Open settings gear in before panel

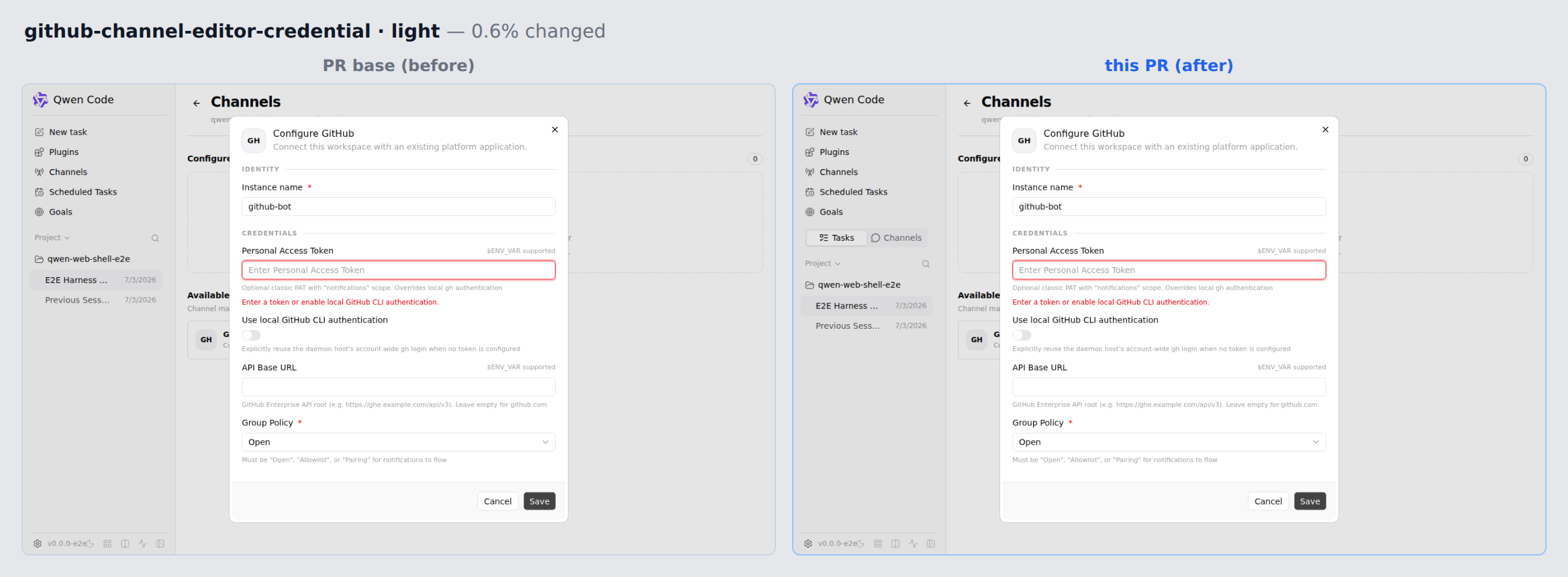pos(38,543)
